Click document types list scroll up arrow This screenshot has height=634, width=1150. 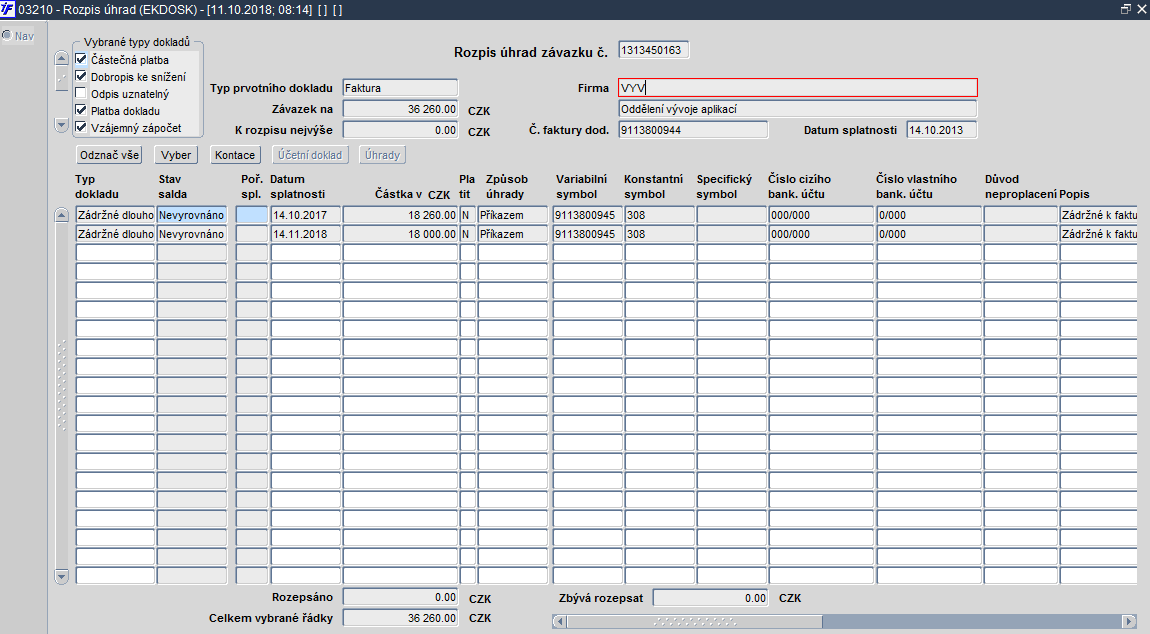pyautogui.click(x=62, y=59)
